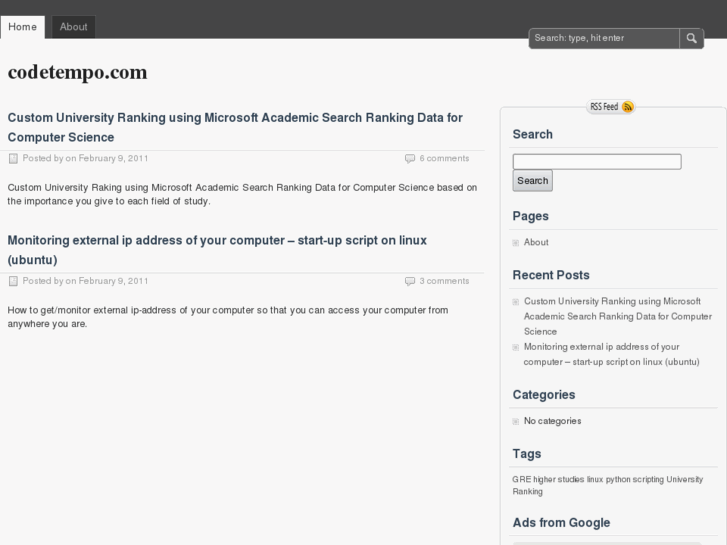The image size is (727, 545).
Task: Open Custom University Ranking post title
Action: point(235,127)
